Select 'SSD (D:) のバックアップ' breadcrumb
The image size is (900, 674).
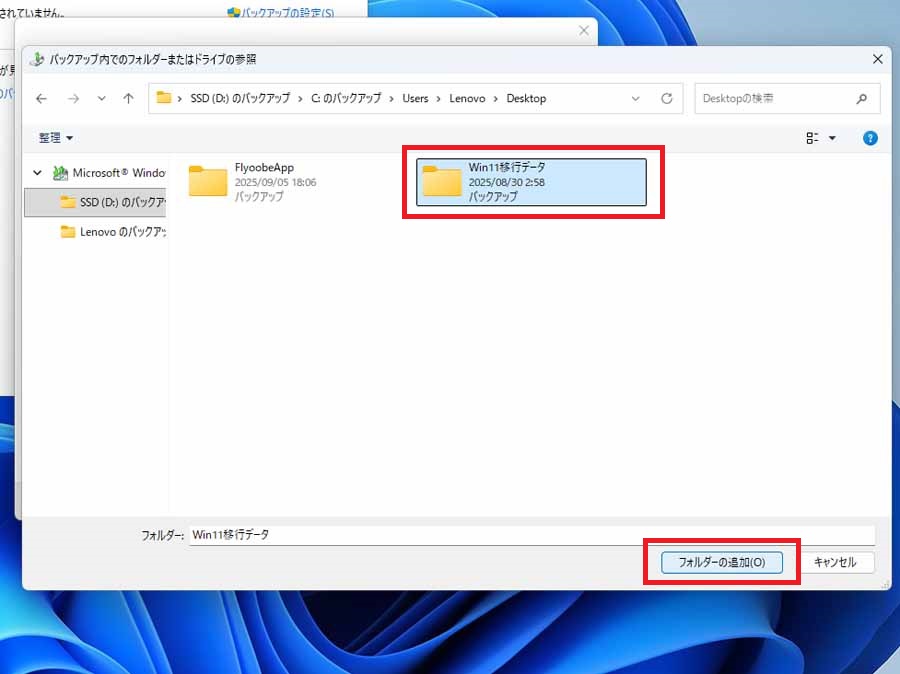point(240,98)
